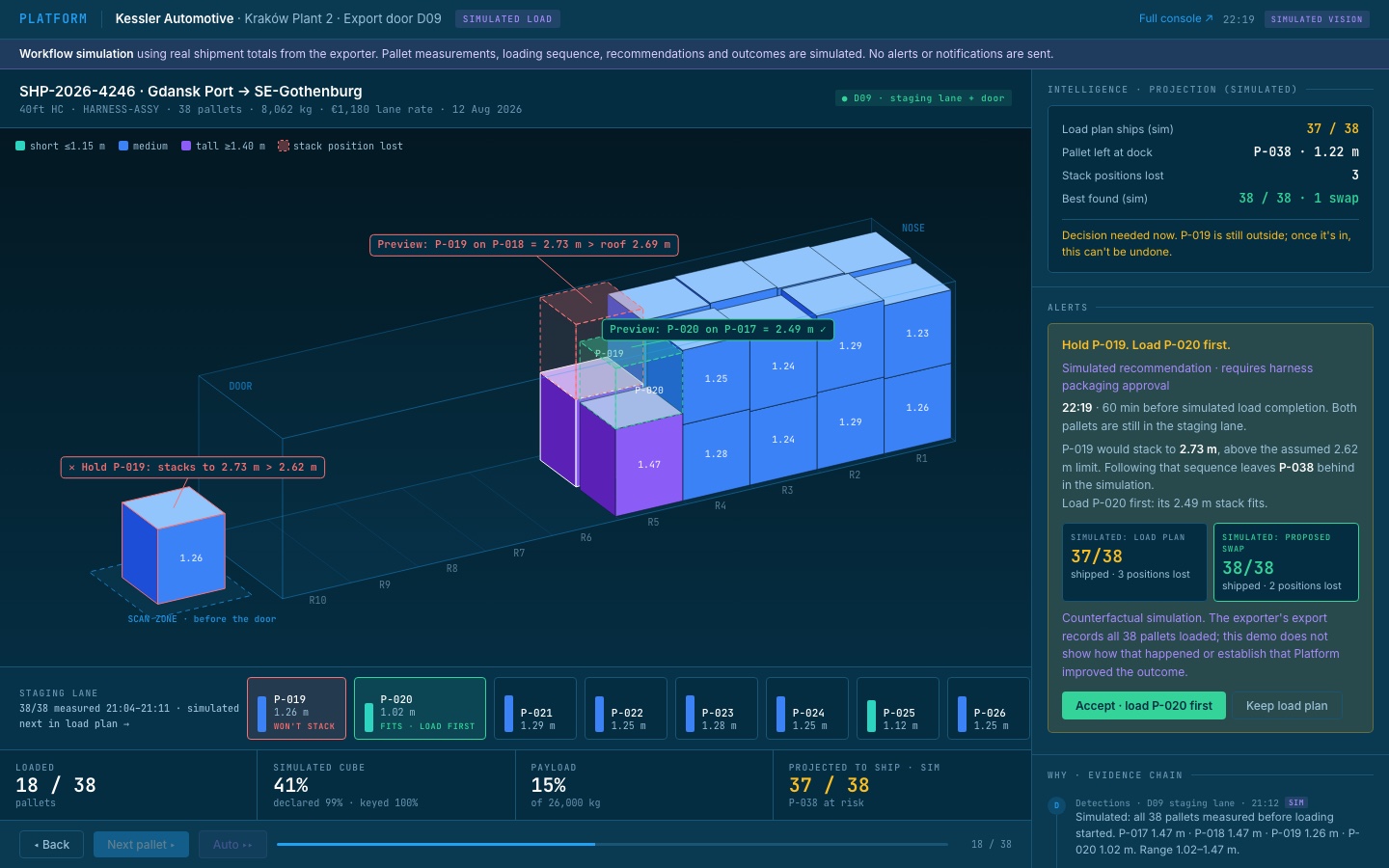Select the D09 staging lane + door status chip
The width and height of the screenshot is (1389, 868).
923,97
